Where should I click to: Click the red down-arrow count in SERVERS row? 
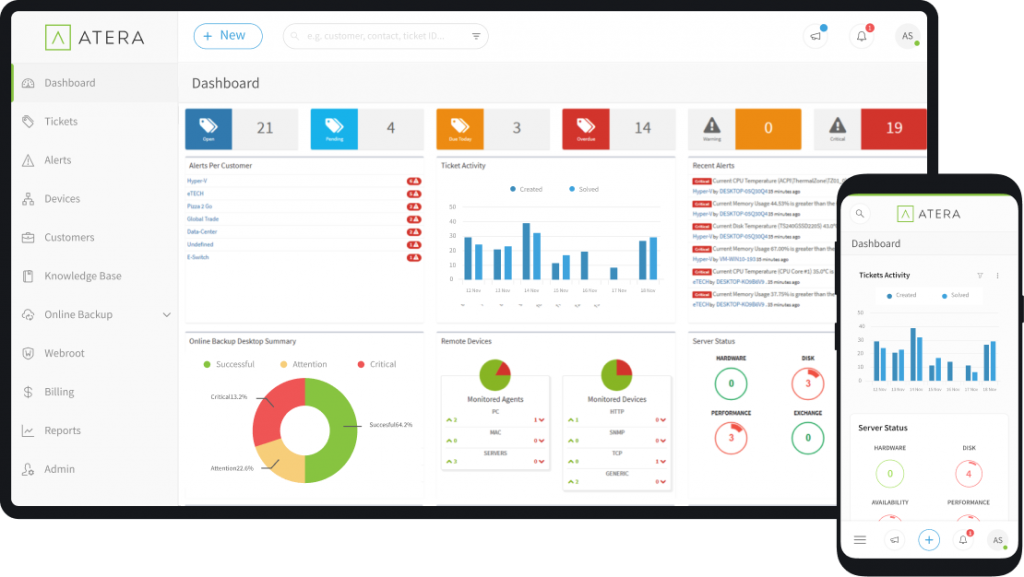click(539, 461)
